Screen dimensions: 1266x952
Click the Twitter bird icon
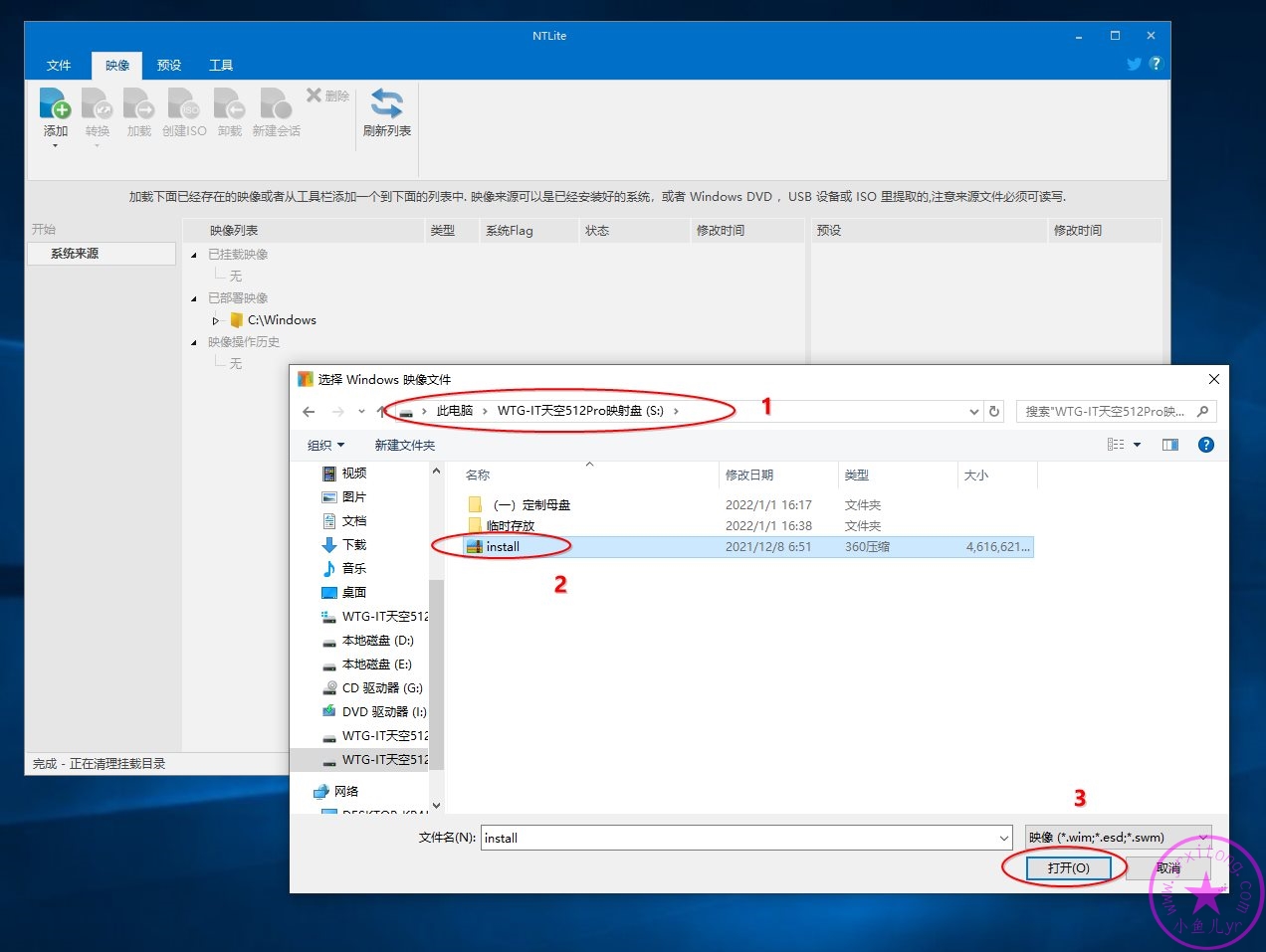[1134, 64]
